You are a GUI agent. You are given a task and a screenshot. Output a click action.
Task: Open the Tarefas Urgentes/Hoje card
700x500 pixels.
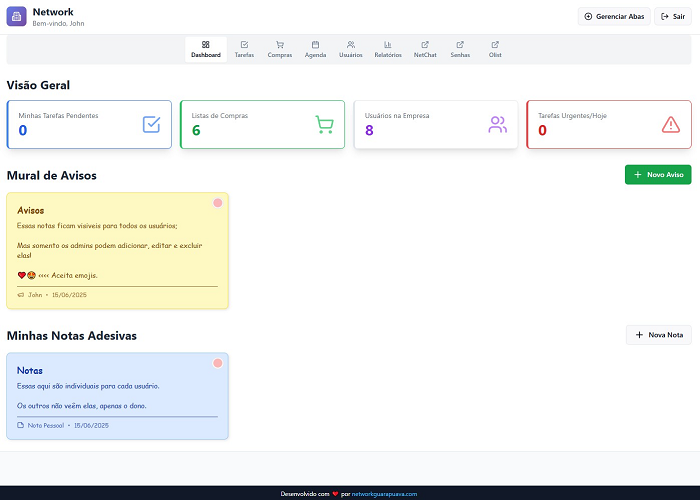(x=609, y=125)
